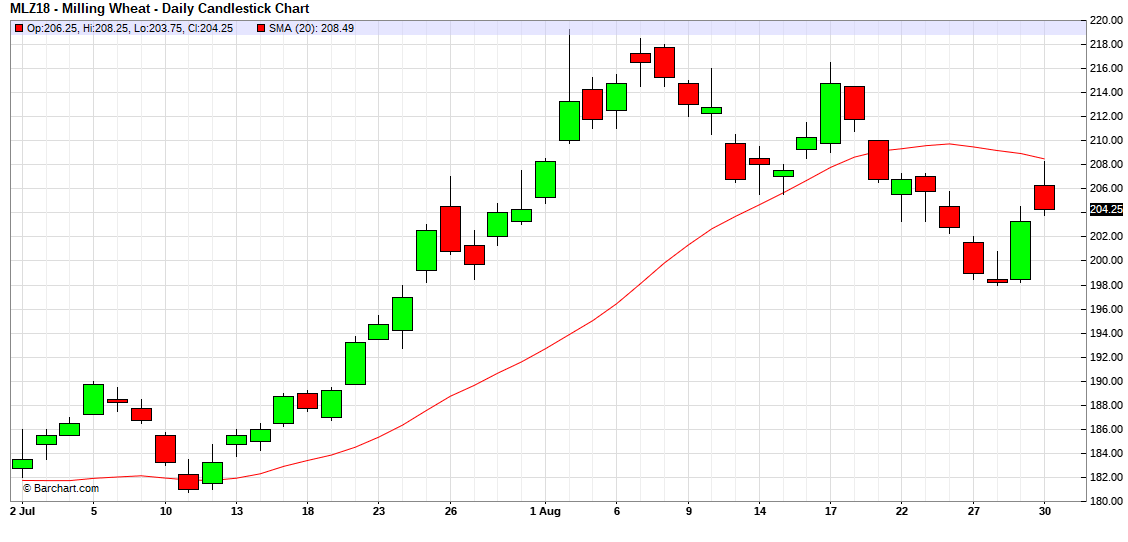Viewport: 1128px width, 542px height.
Task: Click the MLZ18 - Milling Wheat chart title
Action: [159, 9]
